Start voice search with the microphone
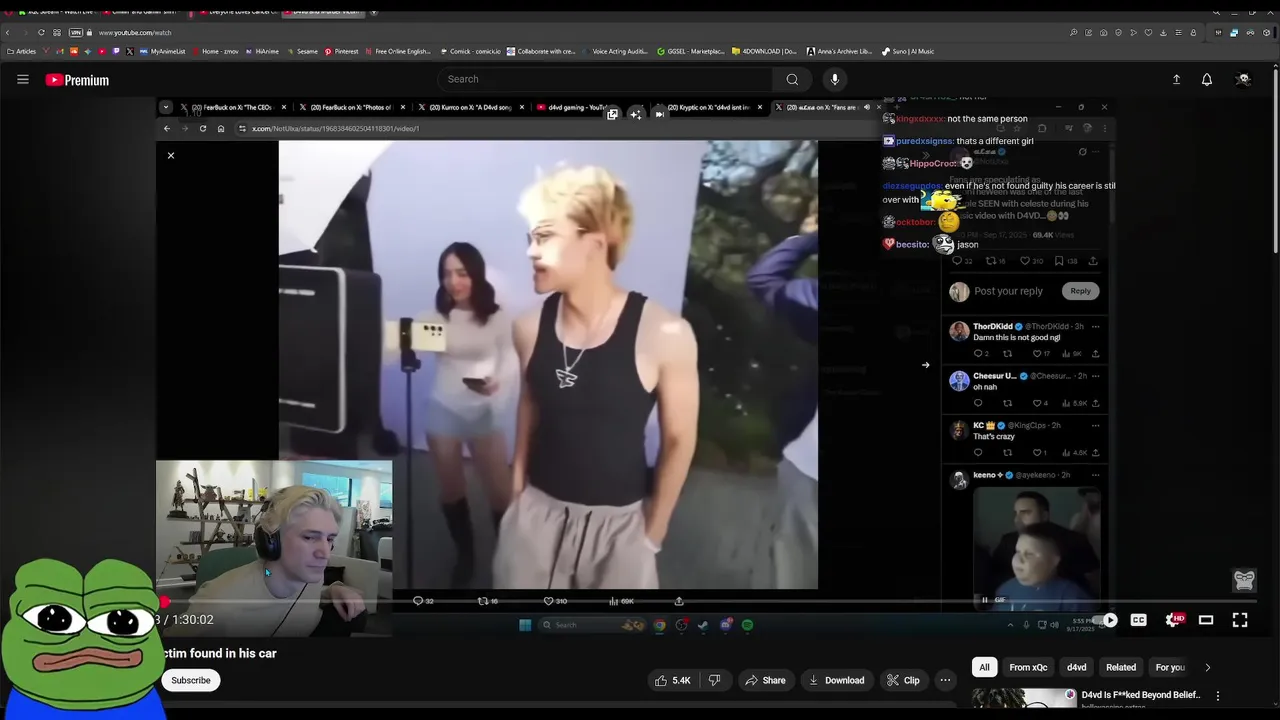The image size is (1280, 720). pyautogui.click(x=835, y=79)
